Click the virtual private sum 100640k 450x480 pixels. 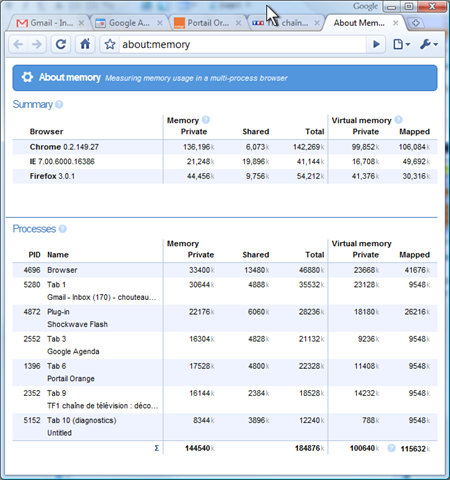tap(364, 448)
